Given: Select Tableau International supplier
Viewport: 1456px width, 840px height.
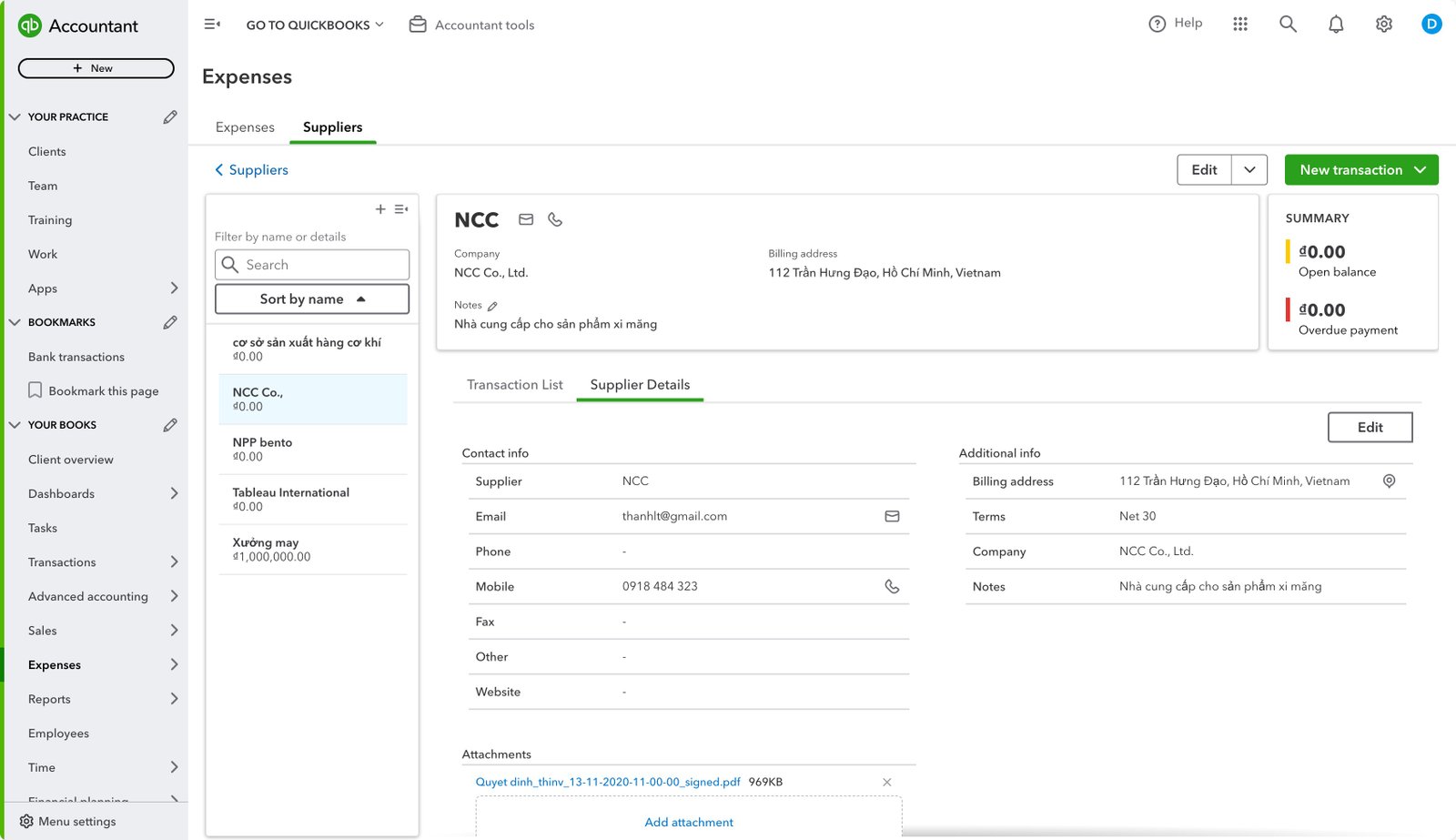Looking at the screenshot, I should (x=312, y=500).
